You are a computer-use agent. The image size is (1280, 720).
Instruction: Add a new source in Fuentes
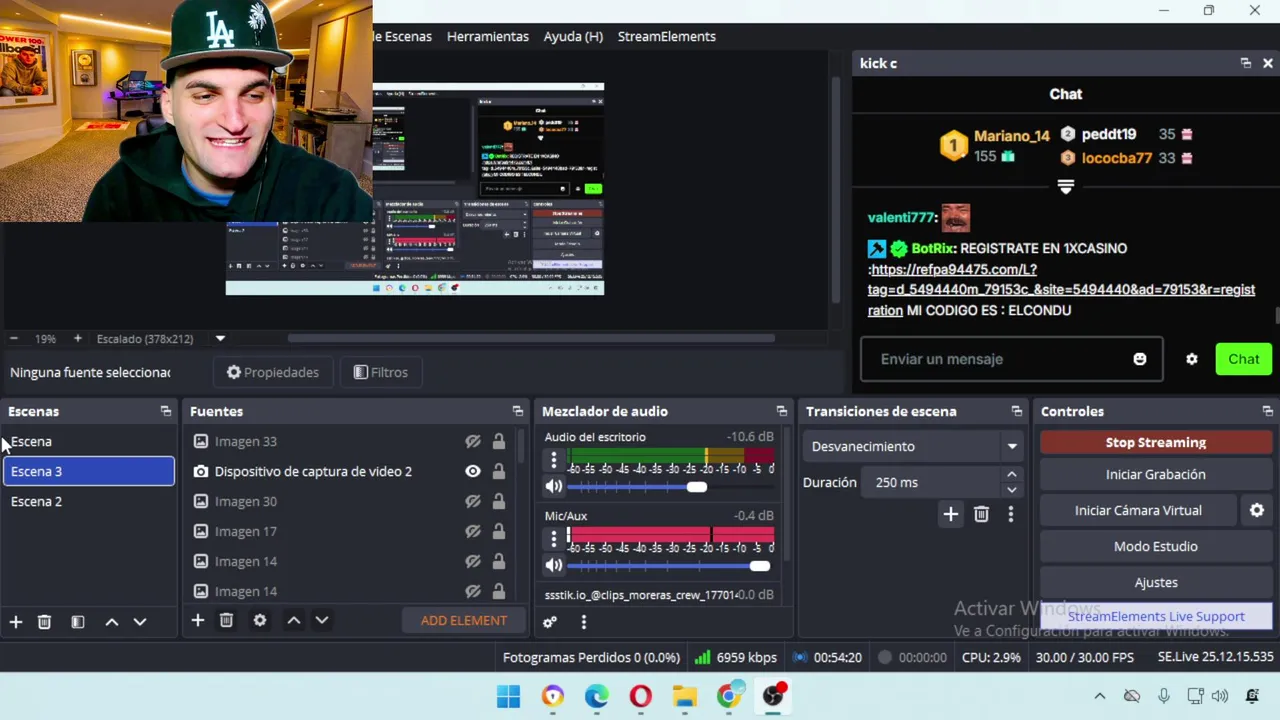click(x=198, y=620)
